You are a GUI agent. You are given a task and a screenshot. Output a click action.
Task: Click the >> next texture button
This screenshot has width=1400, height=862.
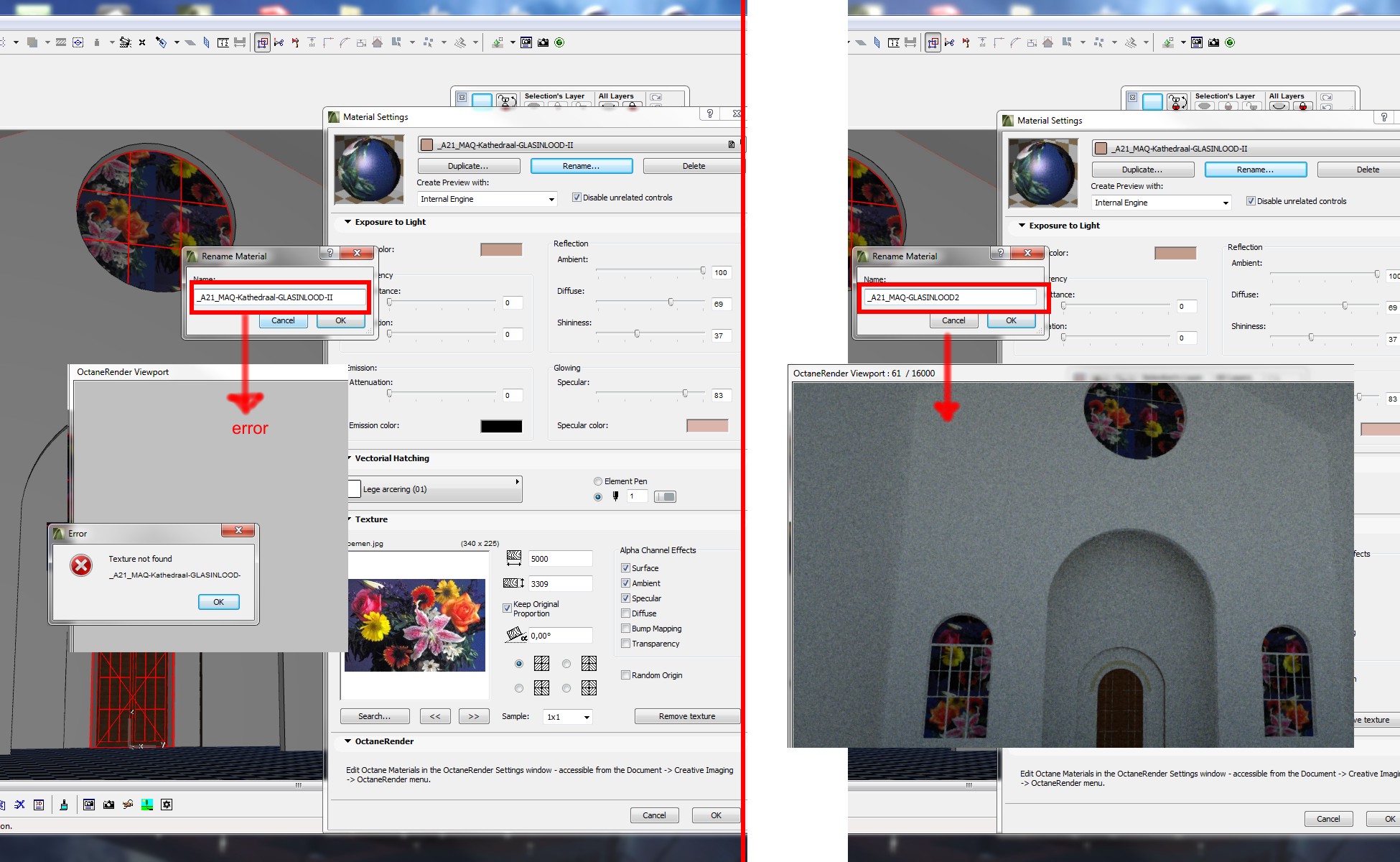(x=474, y=716)
